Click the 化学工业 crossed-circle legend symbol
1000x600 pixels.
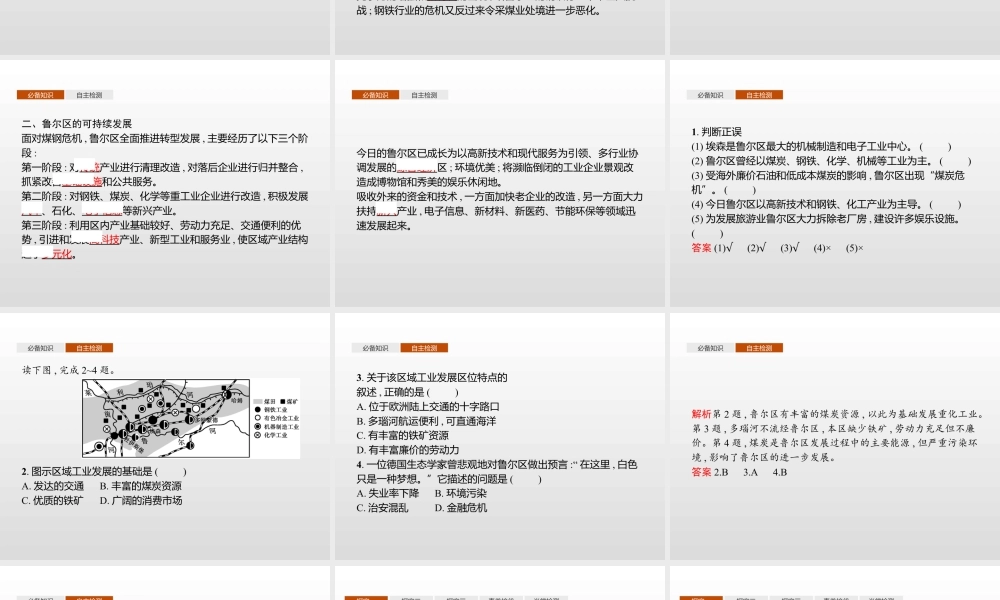point(257,434)
